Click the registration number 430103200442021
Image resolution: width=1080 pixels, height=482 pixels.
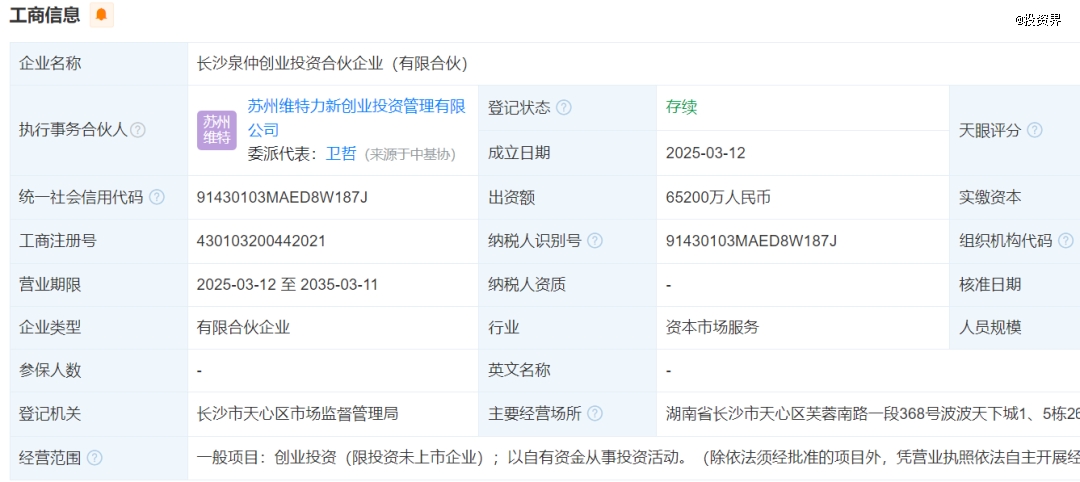pyautogui.click(x=261, y=241)
